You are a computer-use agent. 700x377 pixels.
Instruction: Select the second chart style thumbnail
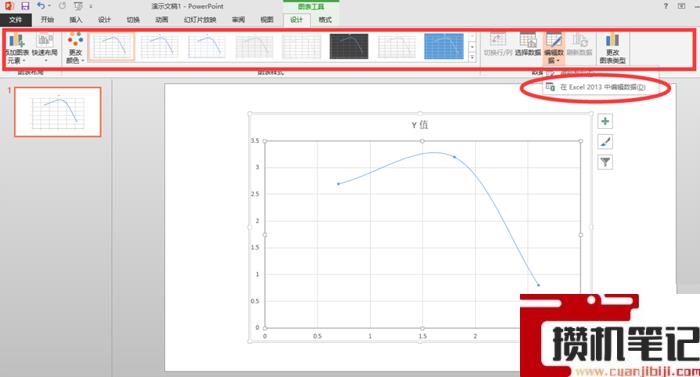(159, 46)
